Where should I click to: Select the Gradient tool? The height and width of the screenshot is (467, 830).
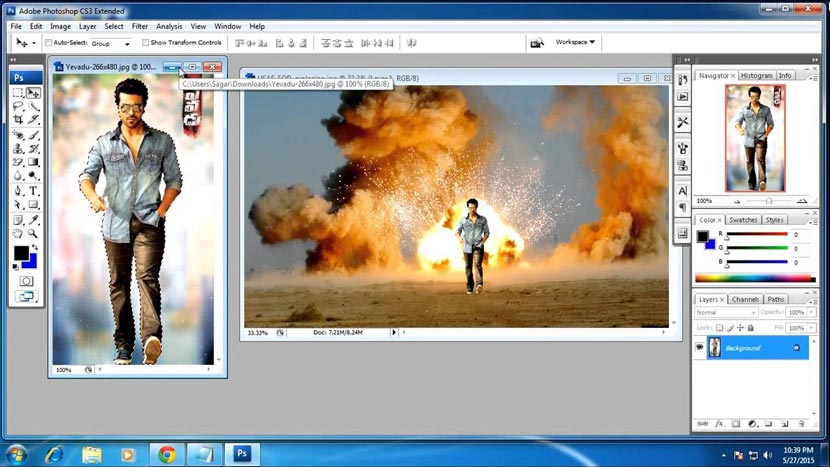coord(33,162)
